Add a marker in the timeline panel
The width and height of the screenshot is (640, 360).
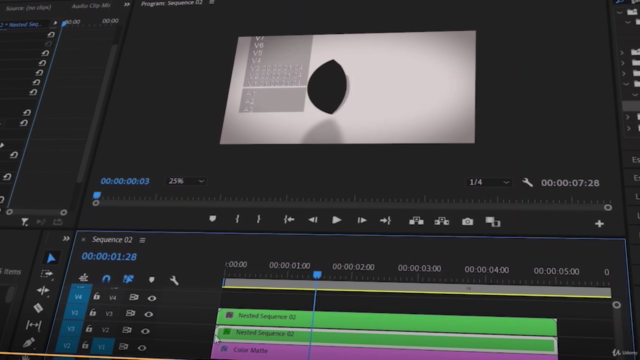[151, 280]
